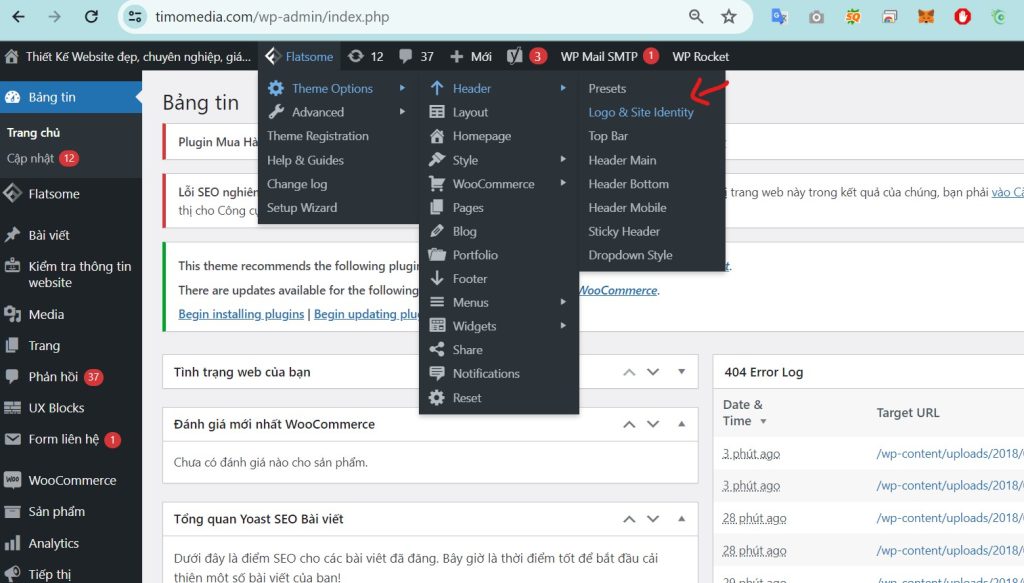Click the Notifications speech icon in submenu
The width and height of the screenshot is (1024, 583).
(437, 373)
